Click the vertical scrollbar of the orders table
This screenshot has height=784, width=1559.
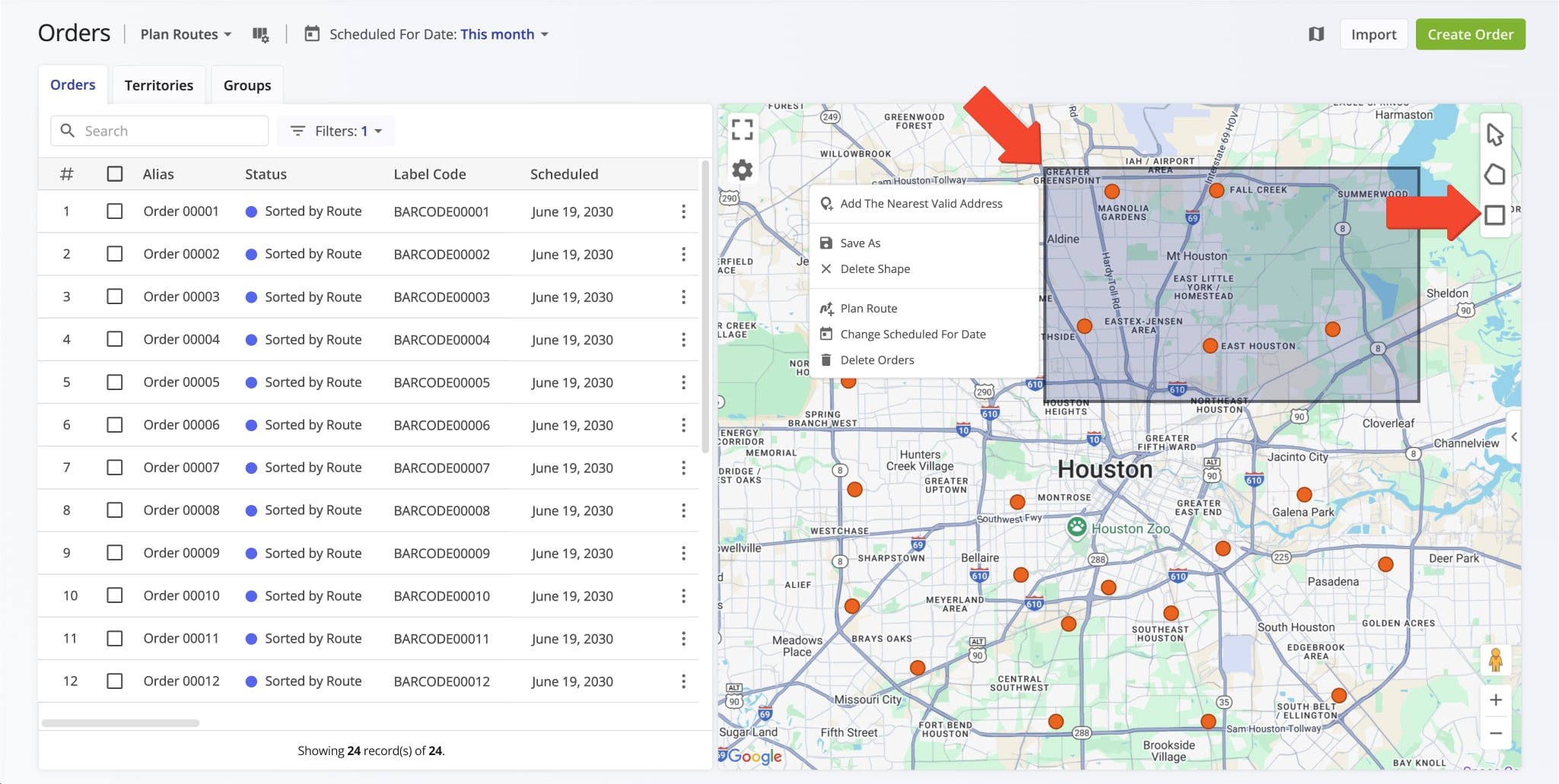[x=705, y=306]
